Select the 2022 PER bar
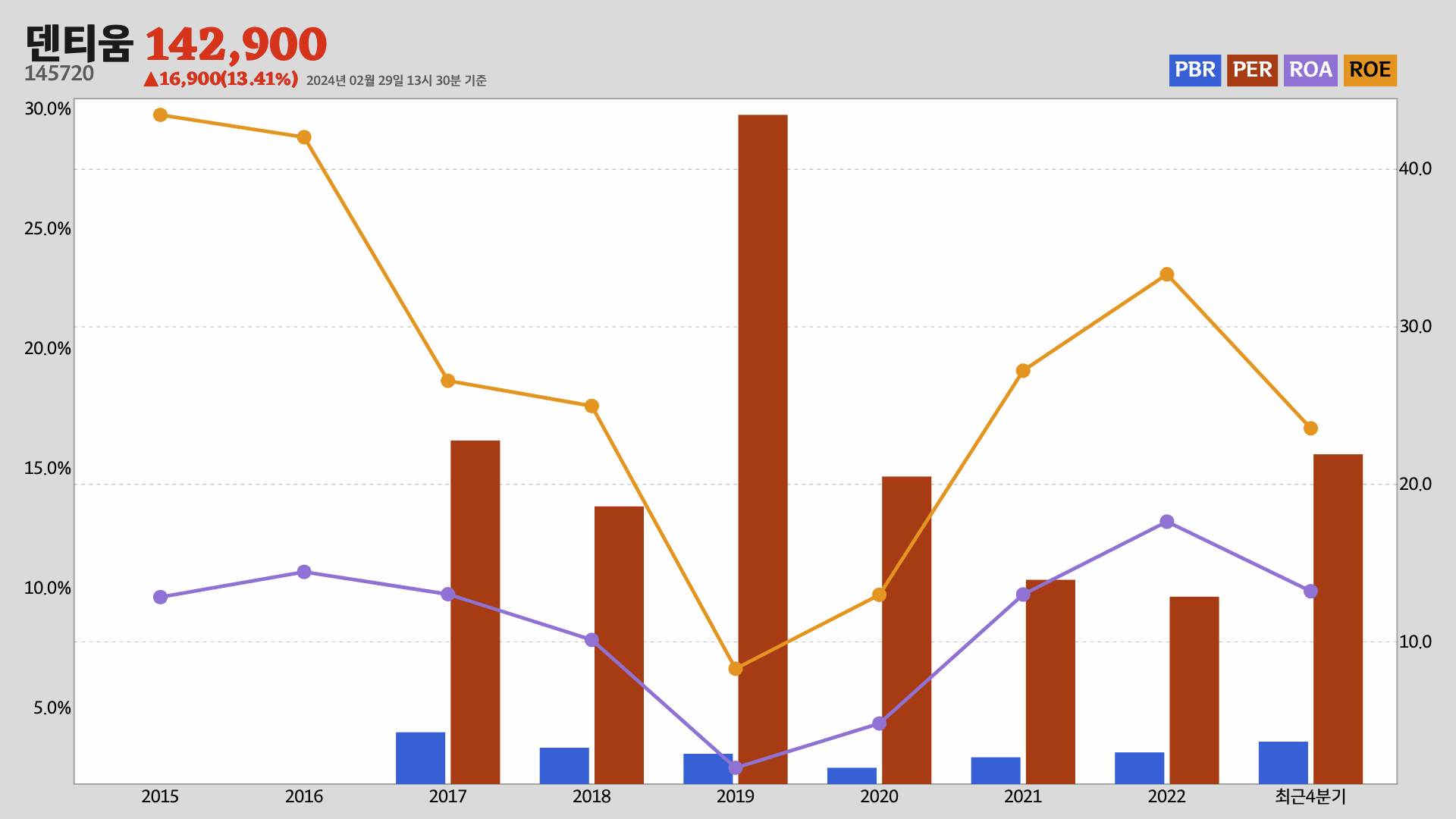 click(1194, 690)
